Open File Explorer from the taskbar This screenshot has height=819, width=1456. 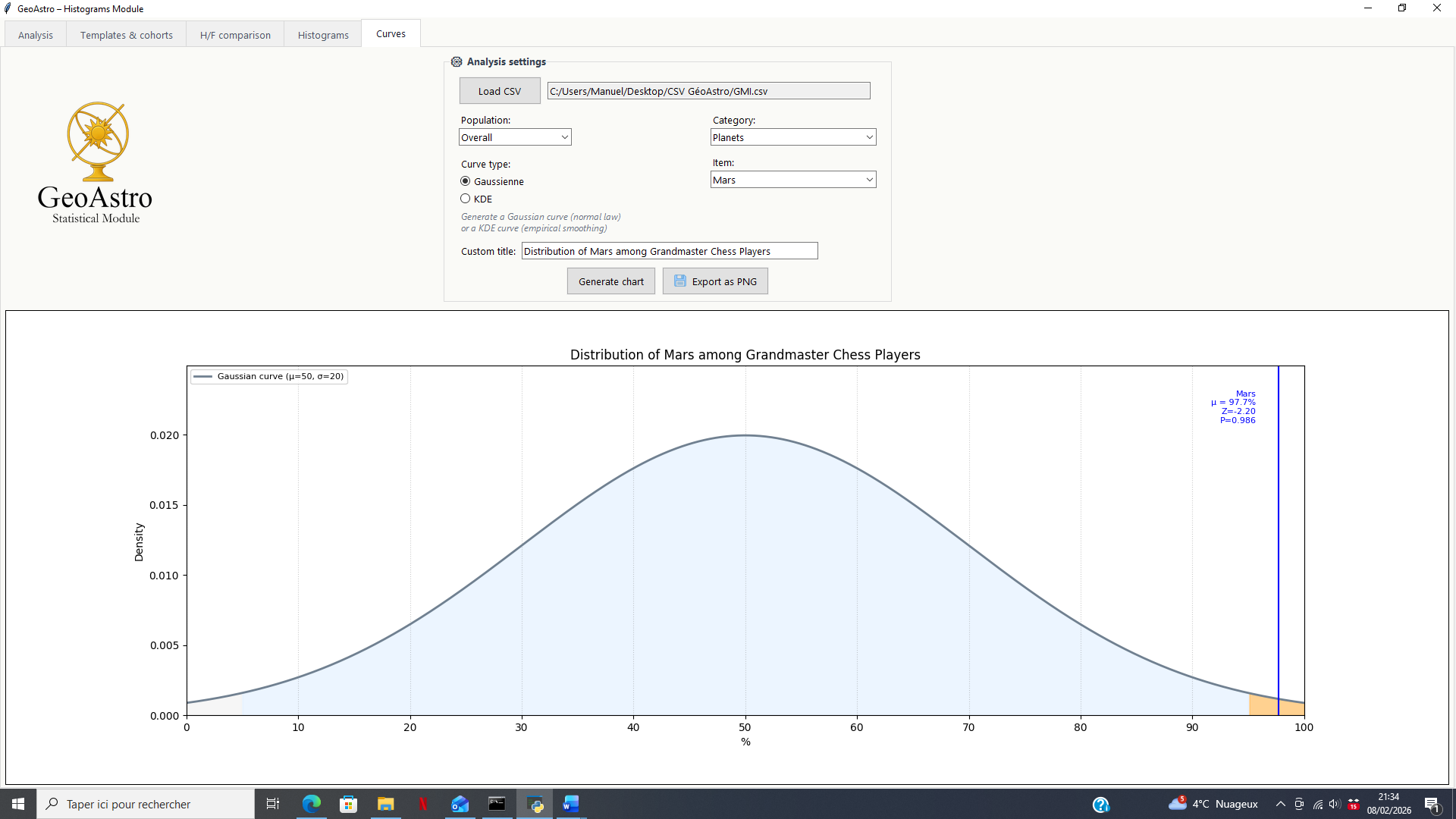385,804
